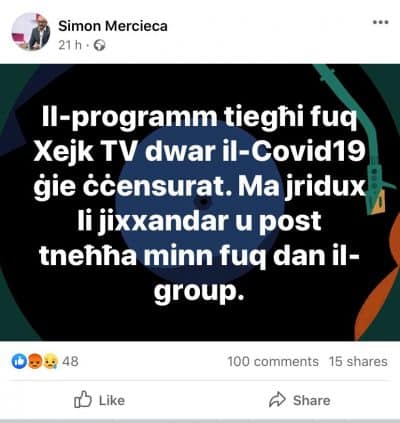Click the public globe privacy icon
The width and height of the screenshot is (400, 423).
(99, 45)
